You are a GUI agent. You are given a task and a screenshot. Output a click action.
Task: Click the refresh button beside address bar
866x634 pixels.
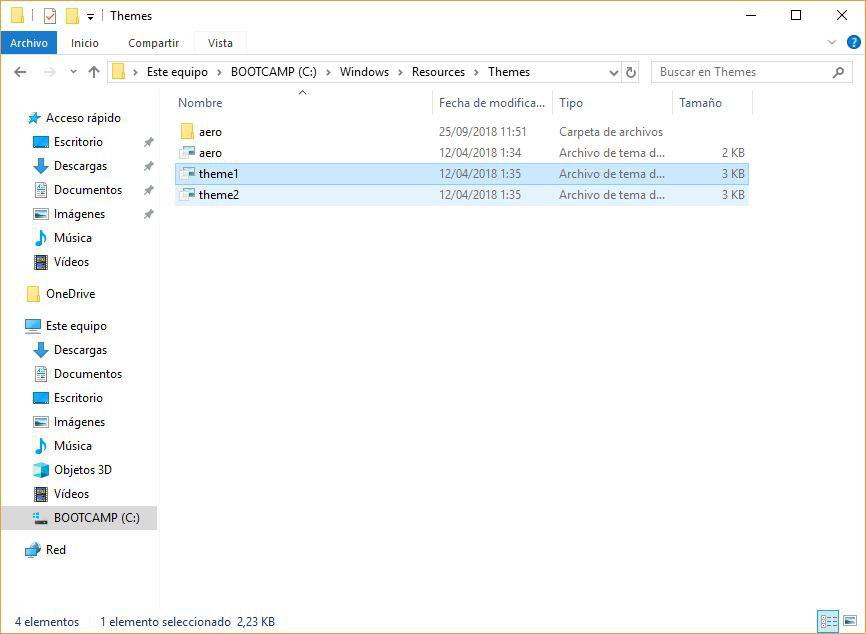click(x=631, y=72)
